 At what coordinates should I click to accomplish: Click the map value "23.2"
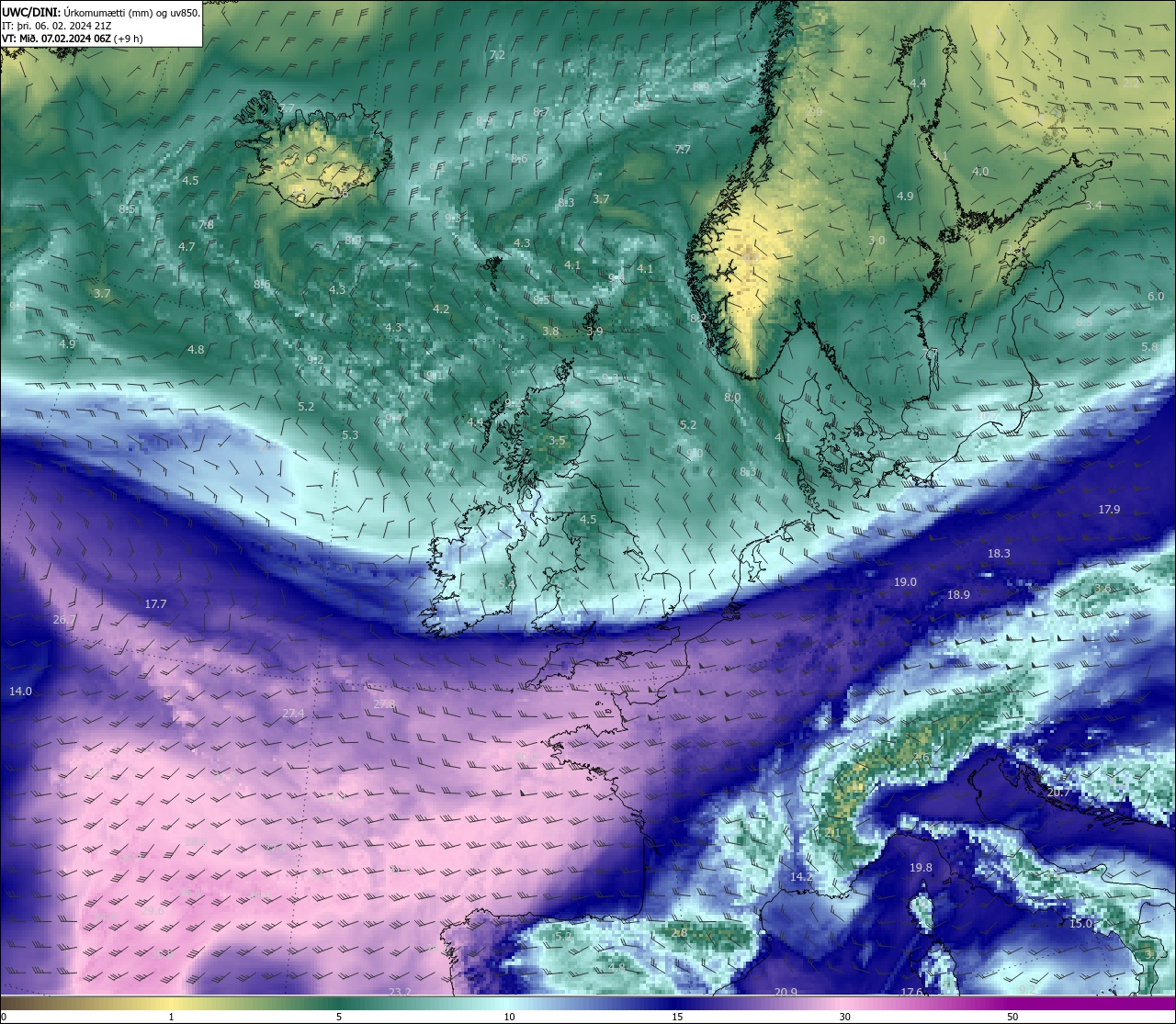pos(400,992)
